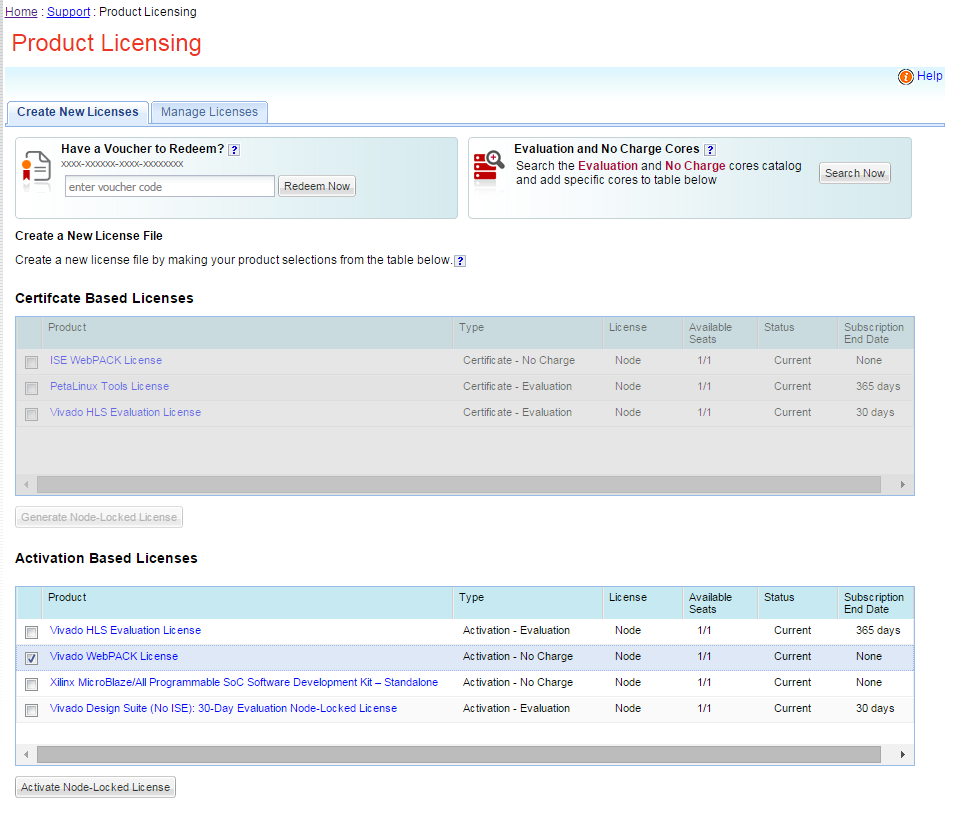The height and width of the screenshot is (820, 963).
Task: Open certificate-based Vivado HLS Evaluation License link
Action: pos(125,412)
